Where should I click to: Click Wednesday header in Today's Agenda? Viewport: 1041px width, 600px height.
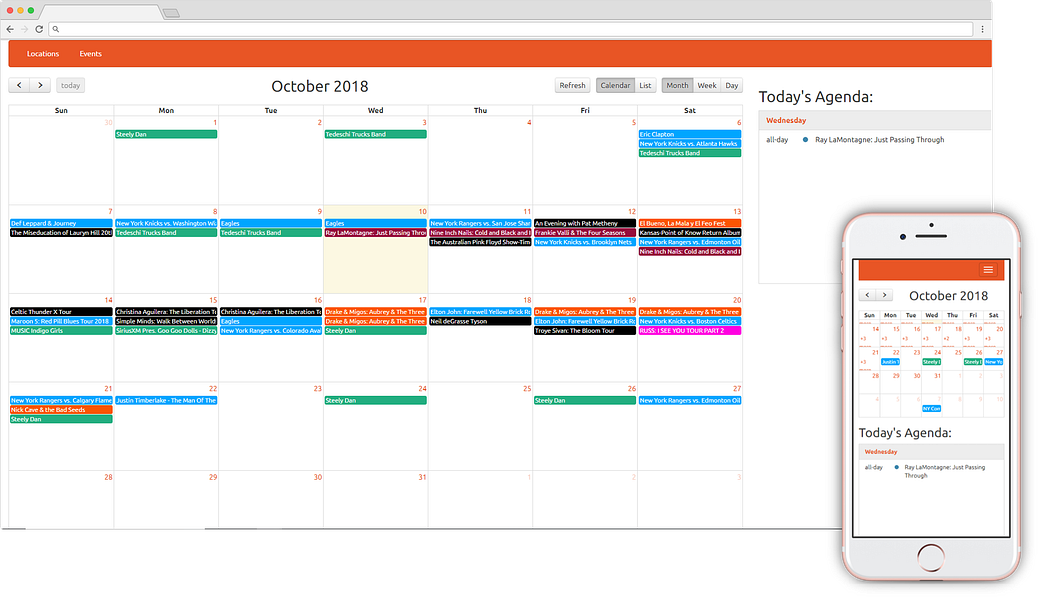coord(786,120)
